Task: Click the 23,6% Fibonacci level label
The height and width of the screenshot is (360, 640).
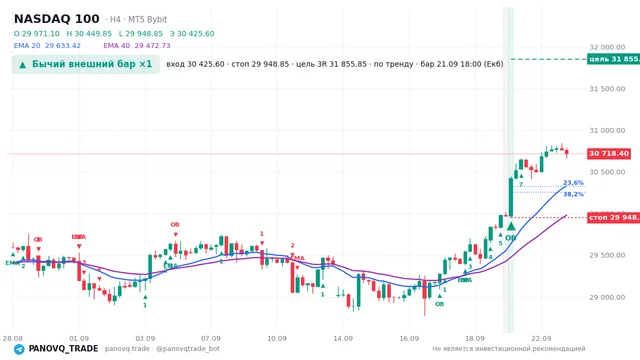Action: tap(573, 182)
